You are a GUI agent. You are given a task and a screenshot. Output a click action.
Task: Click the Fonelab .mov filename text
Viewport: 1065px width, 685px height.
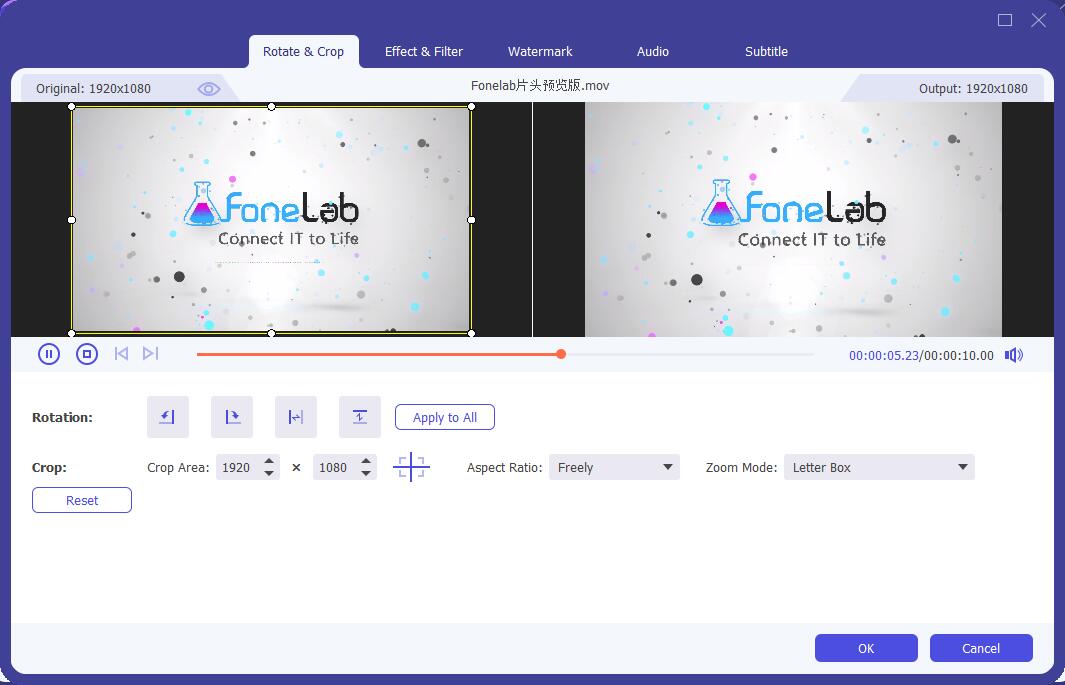[540, 86]
